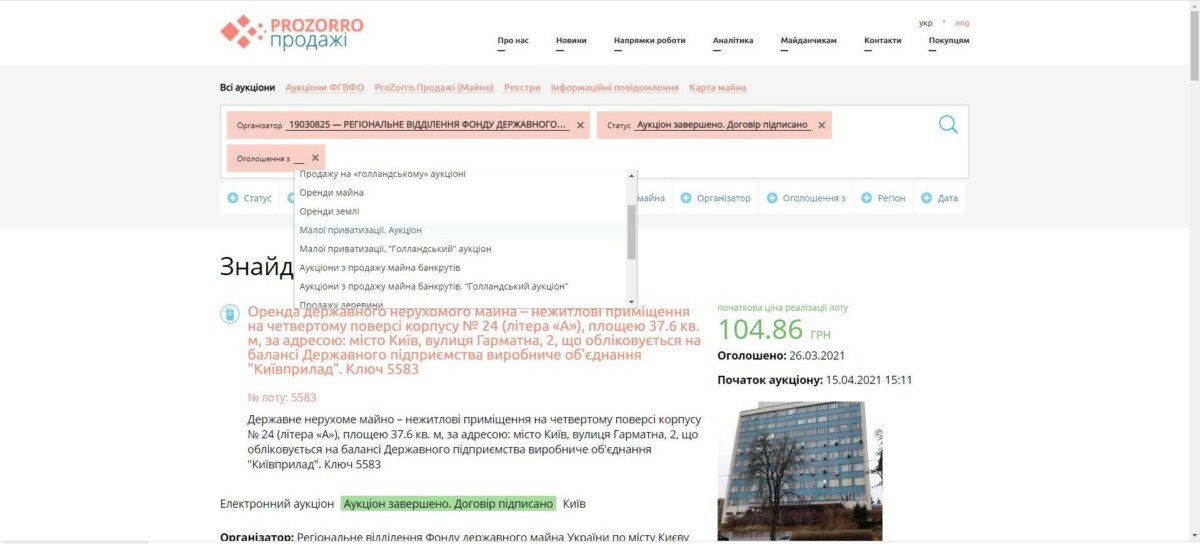Open the building photo thumbnail

800,470
